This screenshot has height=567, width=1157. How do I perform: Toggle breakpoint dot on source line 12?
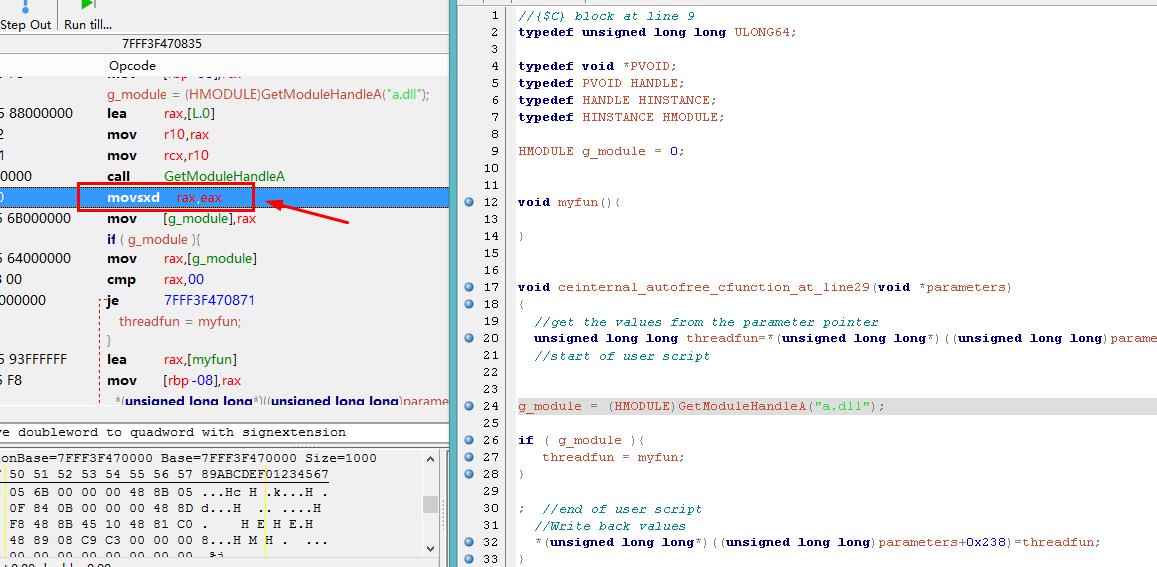[x=469, y=202]
